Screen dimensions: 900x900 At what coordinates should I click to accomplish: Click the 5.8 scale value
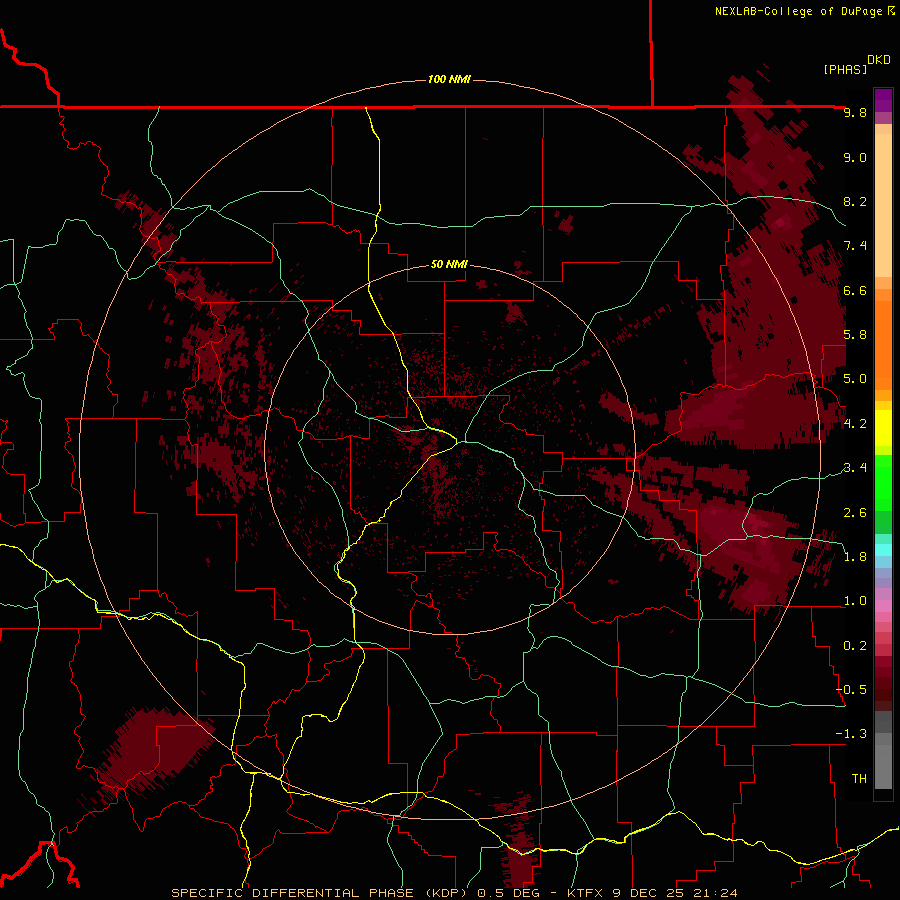855,335
